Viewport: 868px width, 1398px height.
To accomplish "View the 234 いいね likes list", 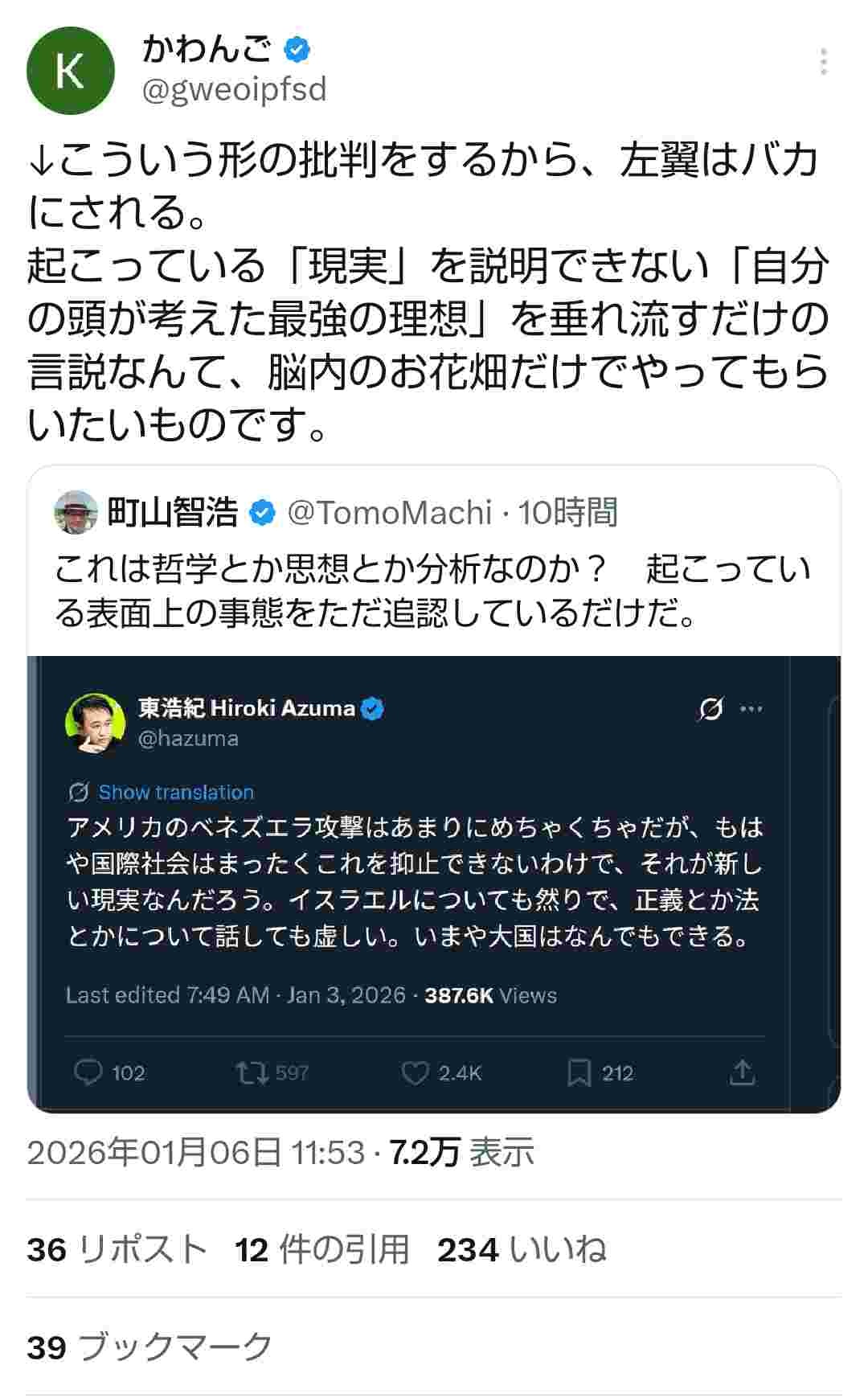I will click(x=522, y=1250).
